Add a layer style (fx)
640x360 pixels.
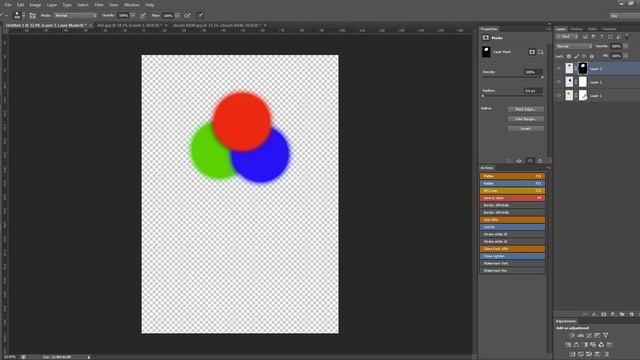[x=594, y=314]
